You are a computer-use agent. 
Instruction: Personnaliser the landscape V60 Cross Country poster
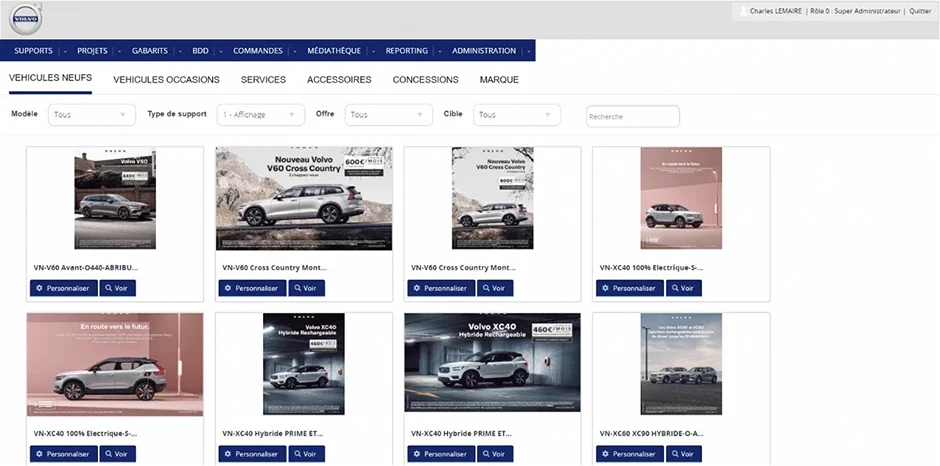tap(252, 288)
